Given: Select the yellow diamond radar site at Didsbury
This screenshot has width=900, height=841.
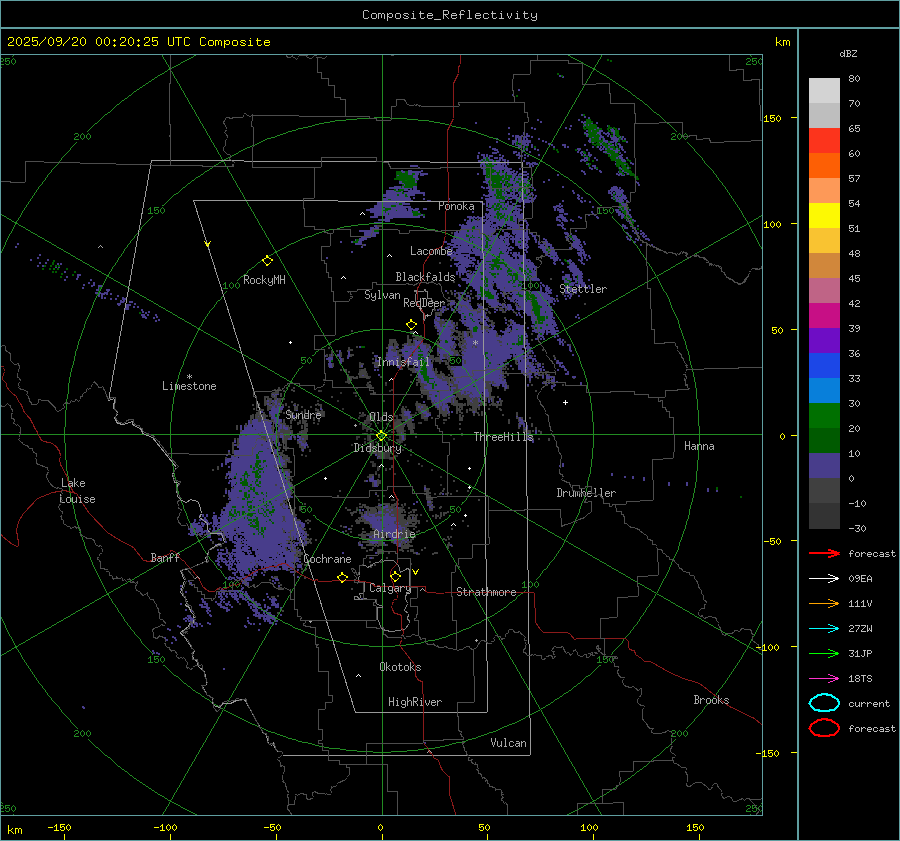Looking at the screenshot, I should pyautogui.click(x=381, y=435).
